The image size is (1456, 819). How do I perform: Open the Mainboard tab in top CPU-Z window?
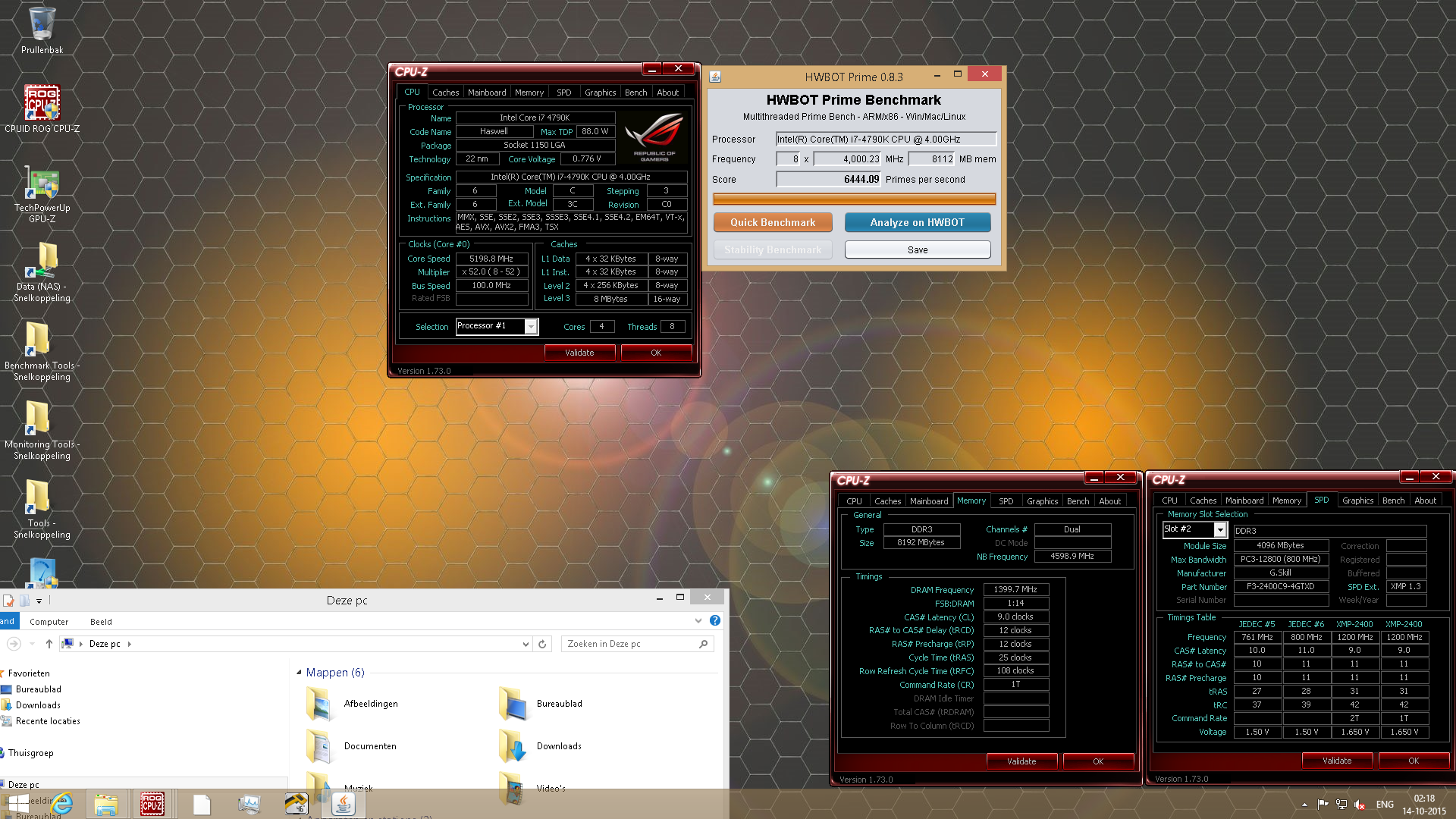tap(487, 93)
